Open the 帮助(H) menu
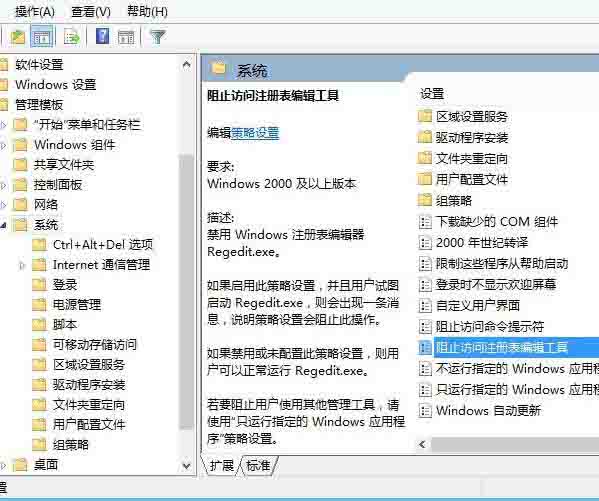The height and width of the screenshot is (501, 599). 147,11
